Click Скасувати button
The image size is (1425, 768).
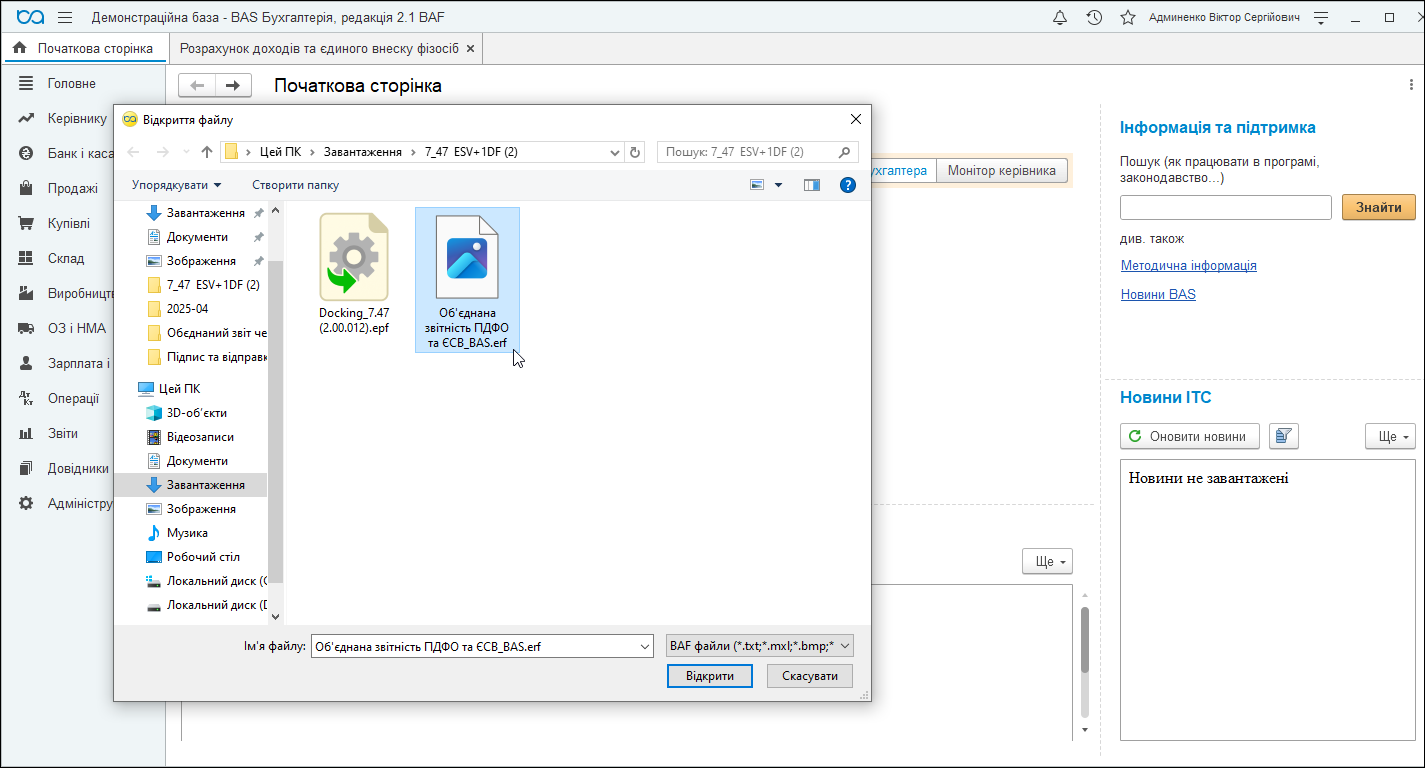point(810,677)
